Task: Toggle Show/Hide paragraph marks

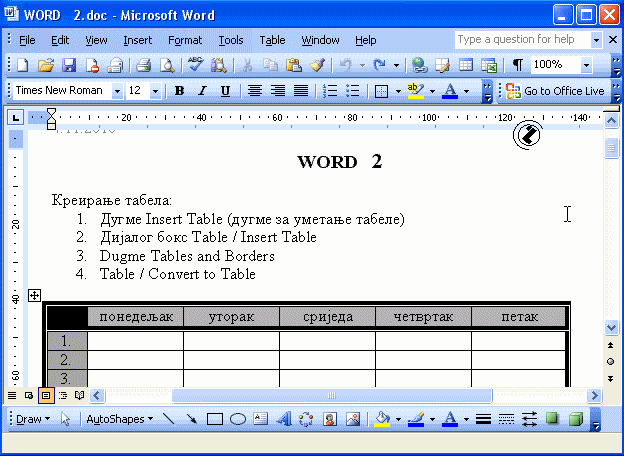Action: point(517,65)
